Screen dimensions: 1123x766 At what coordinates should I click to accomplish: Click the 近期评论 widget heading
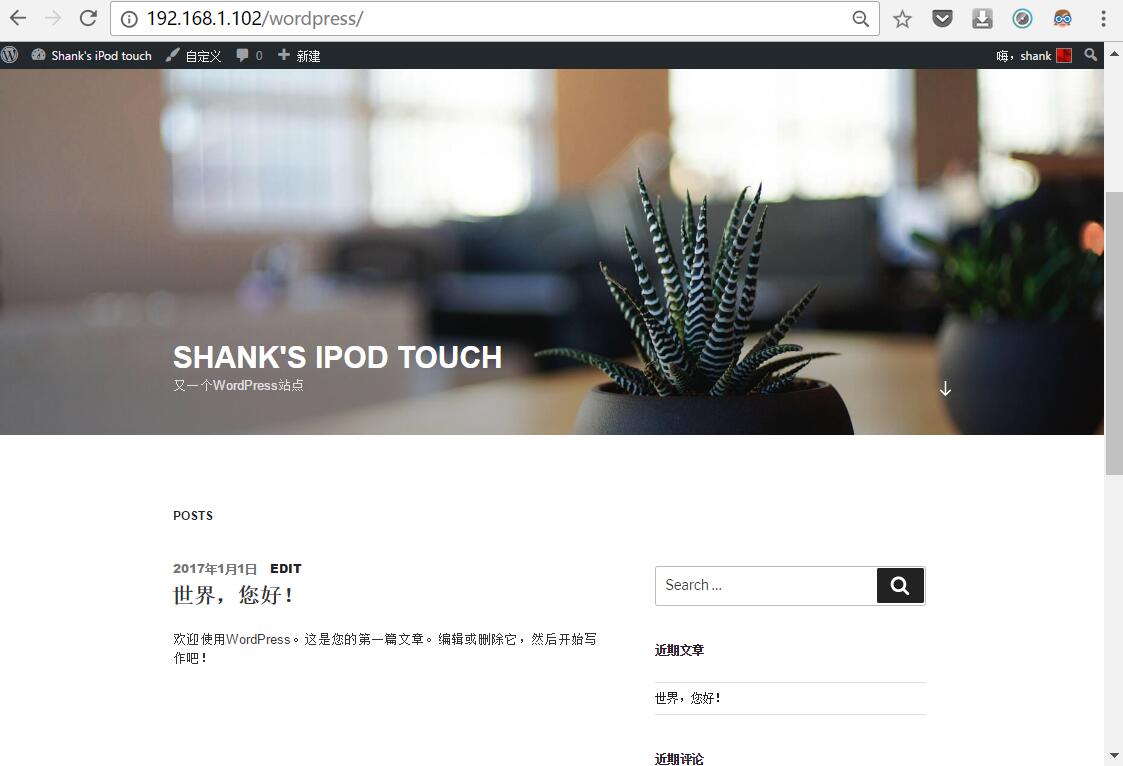(679, 759)
